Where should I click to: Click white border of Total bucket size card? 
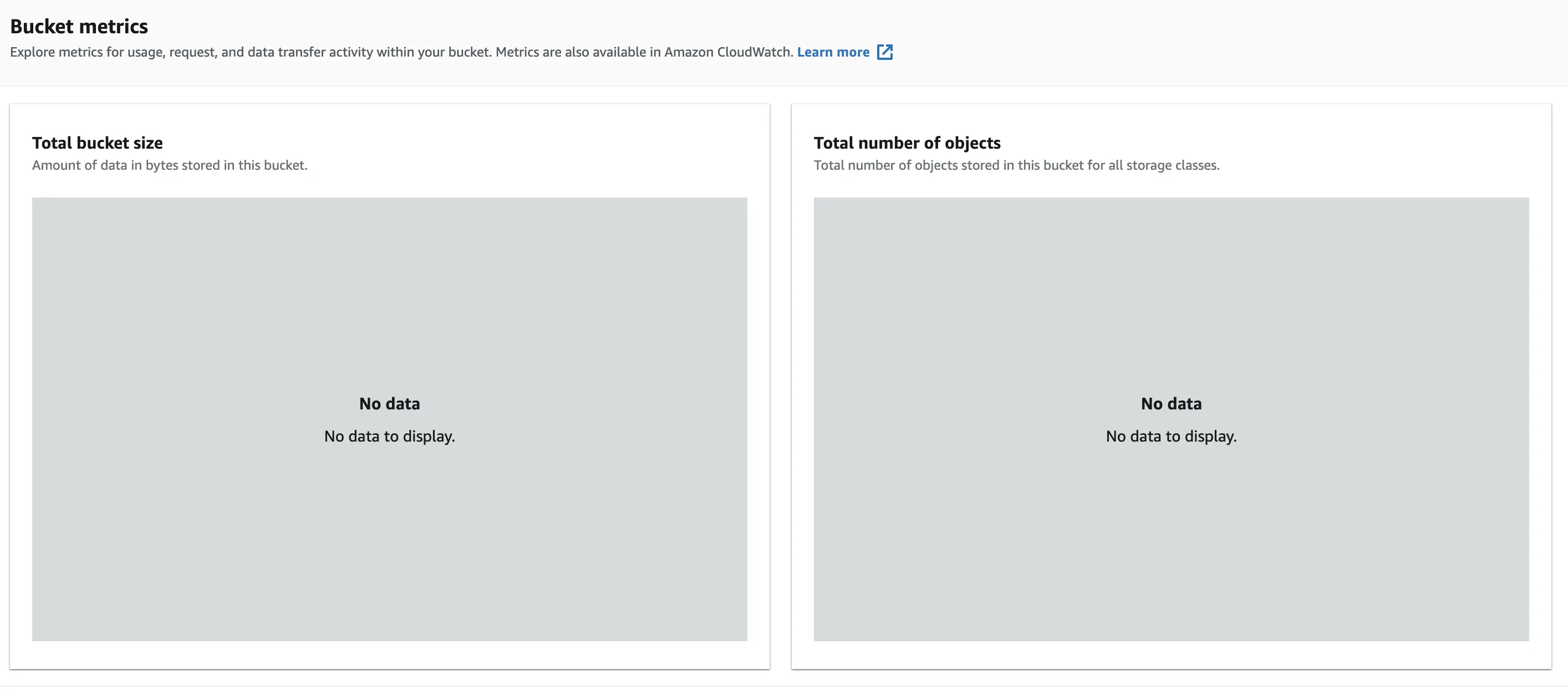pos(390,655)
